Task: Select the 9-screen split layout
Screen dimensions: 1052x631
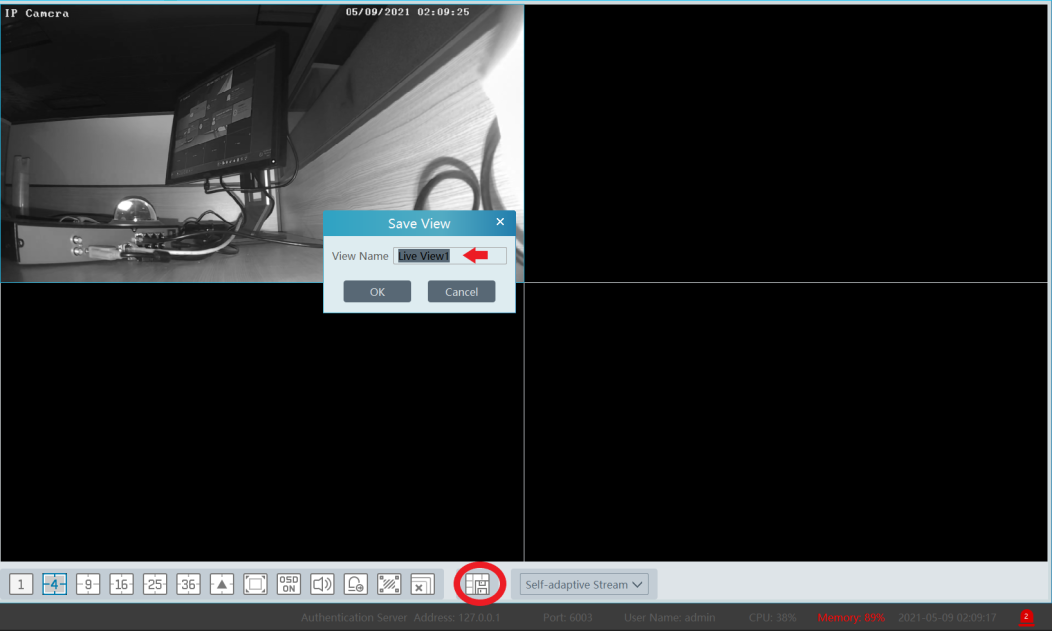Action: (88, 585)
